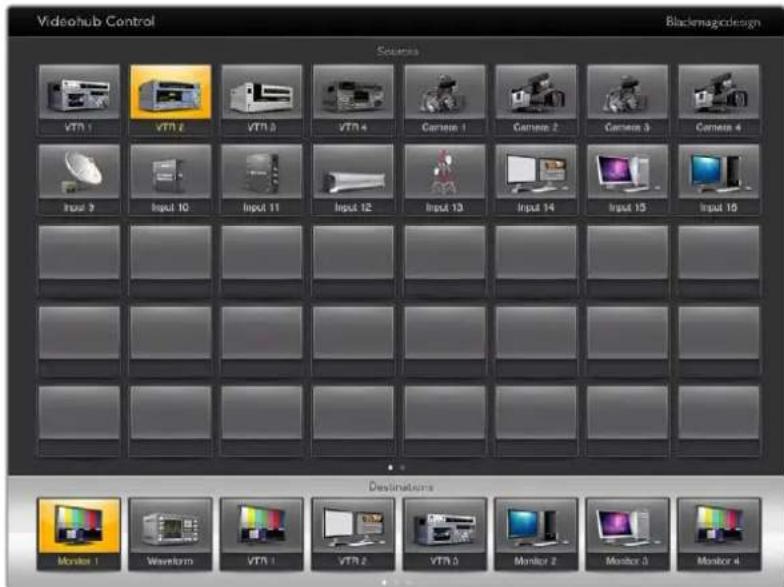
Task: Choose the Input 16 monitor source
Action: (718, 180)
